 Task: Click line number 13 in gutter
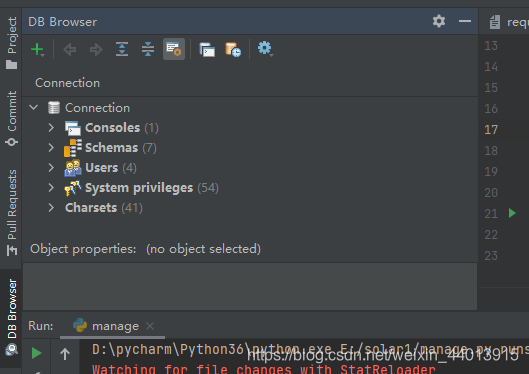(491, 46)
